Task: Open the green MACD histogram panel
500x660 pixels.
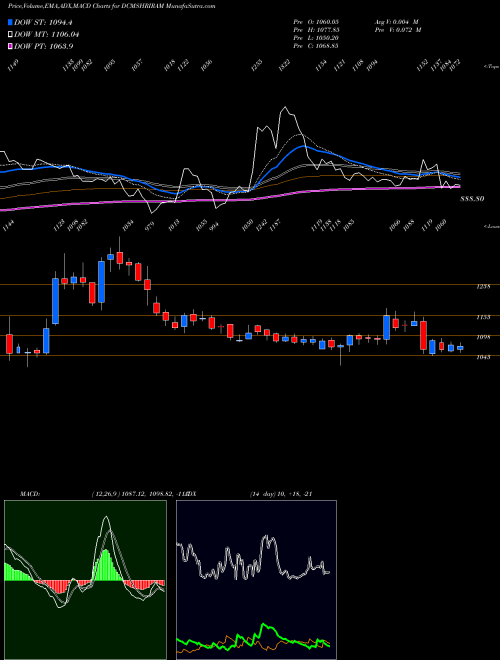Action: [x=85, y=580]
